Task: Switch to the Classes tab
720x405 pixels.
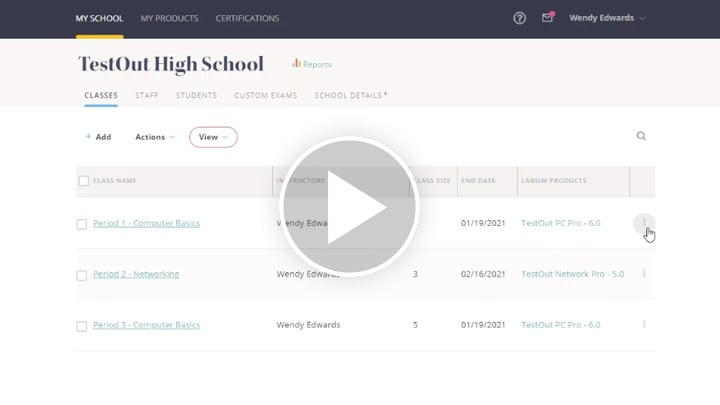Action: tap(101, 95)
